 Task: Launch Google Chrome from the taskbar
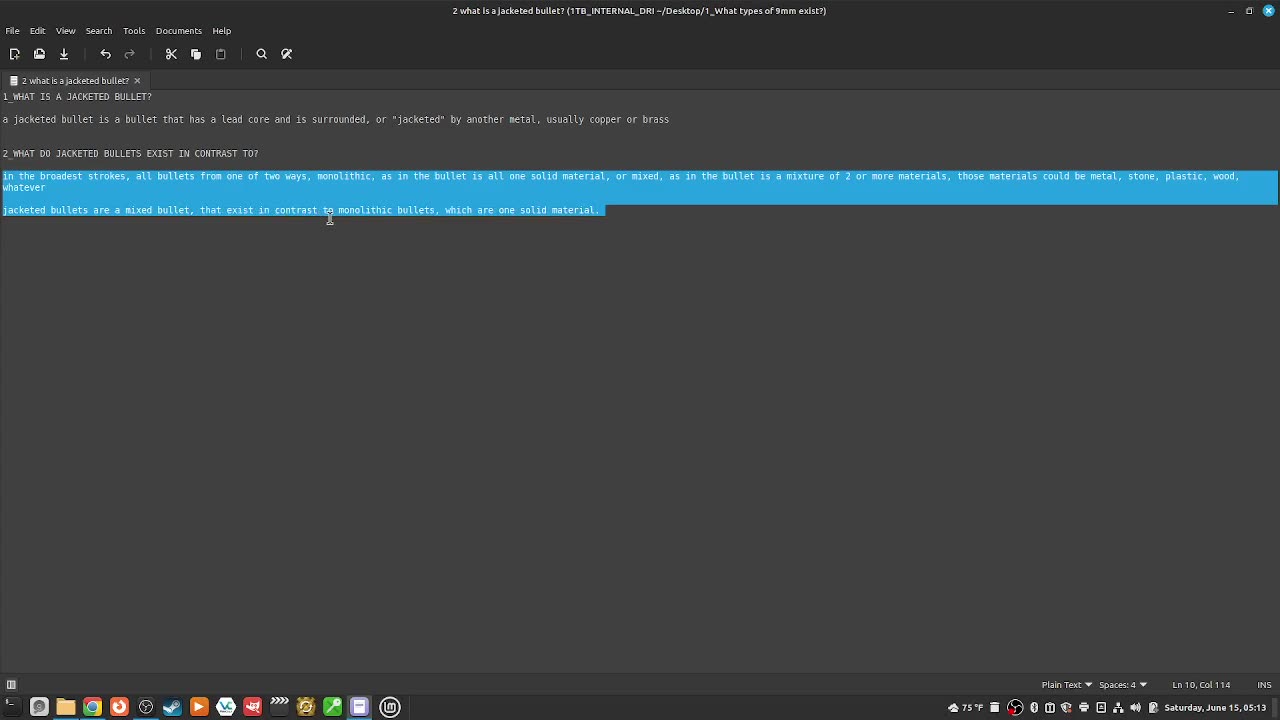[92, 707]
